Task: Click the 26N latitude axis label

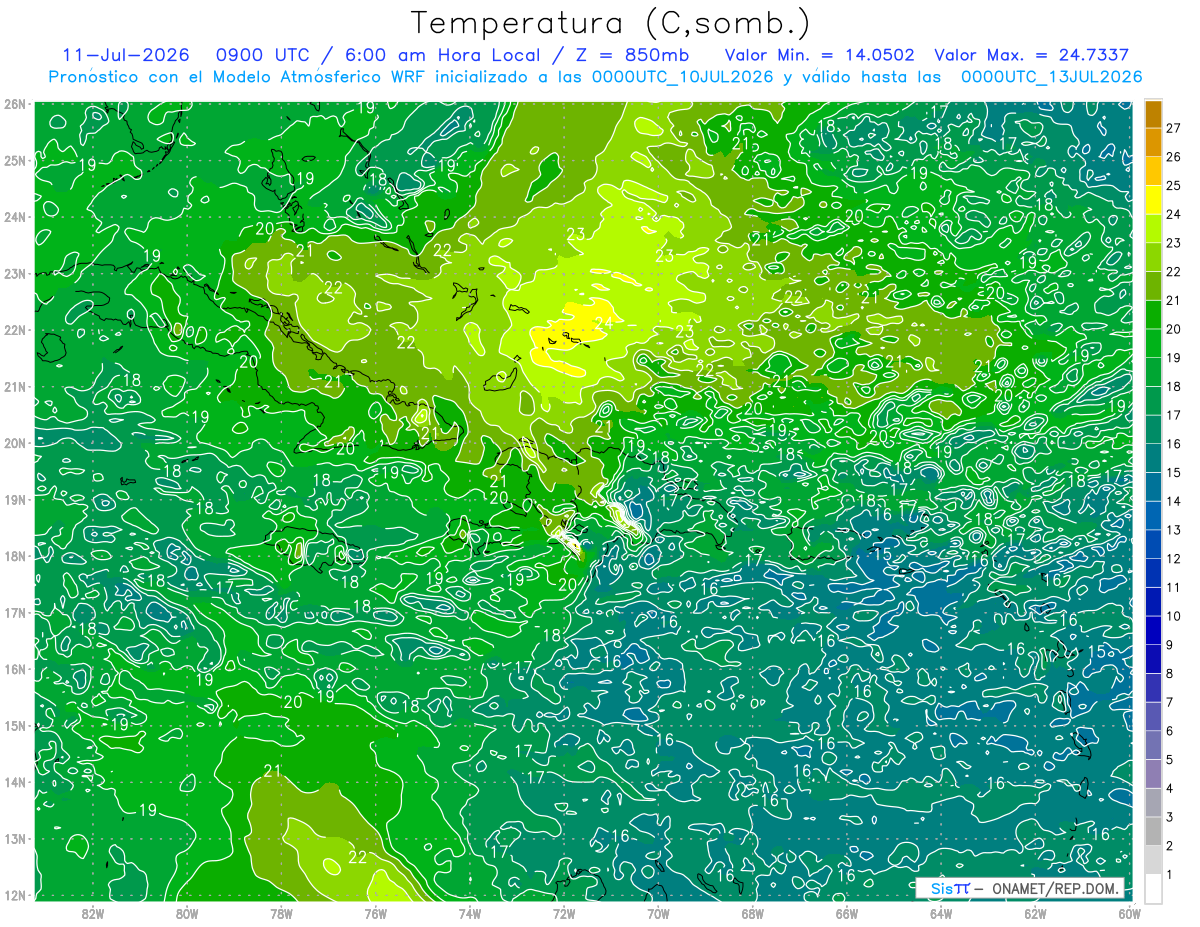Action: coord(15,104)
